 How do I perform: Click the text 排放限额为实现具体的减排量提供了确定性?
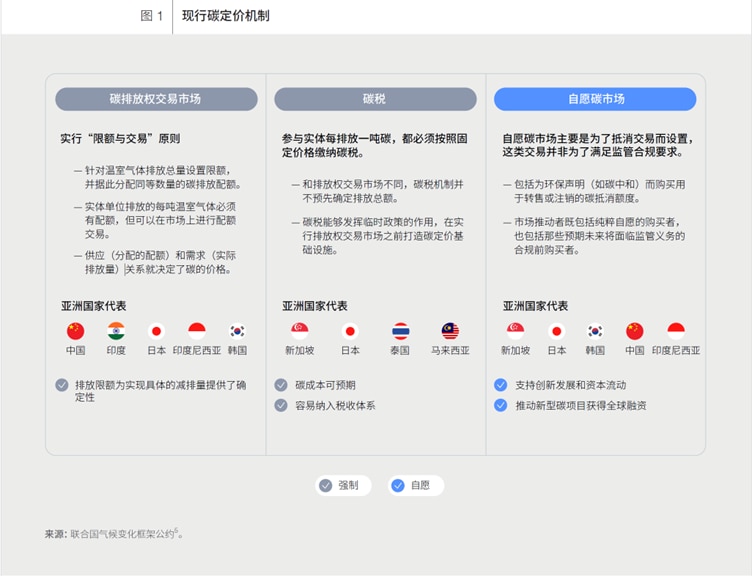(161, 391)
